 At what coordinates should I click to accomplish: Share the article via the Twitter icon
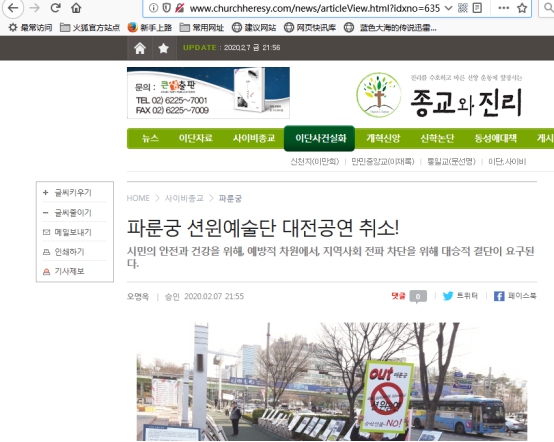click(448, 296)
